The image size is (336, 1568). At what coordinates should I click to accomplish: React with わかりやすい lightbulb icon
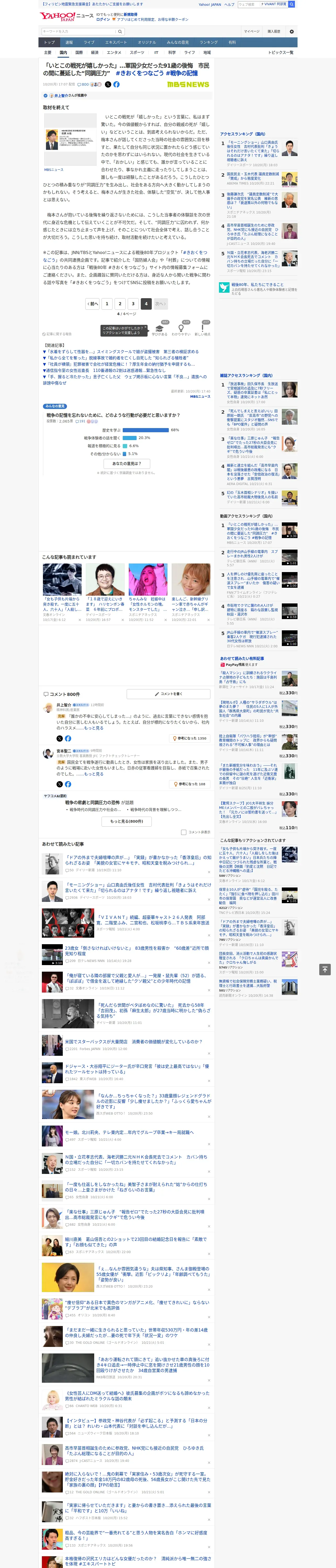click(x=181, y=328)
